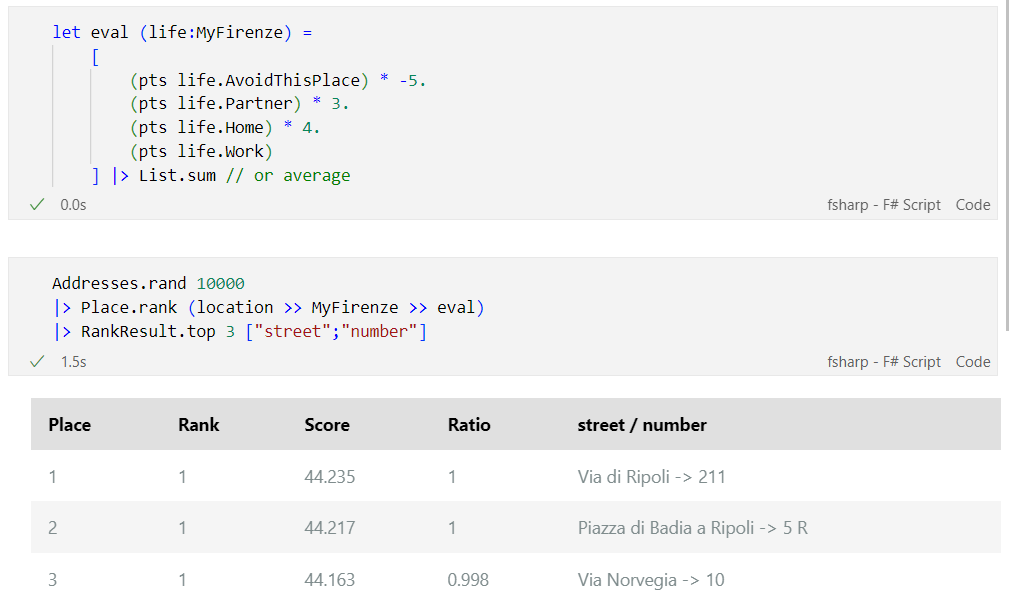The height and width of the screenshot is (608, 1009).
Task: Place cursor on 'life.AvoidThisPlace' code line
Action: (x=278, y=80)
